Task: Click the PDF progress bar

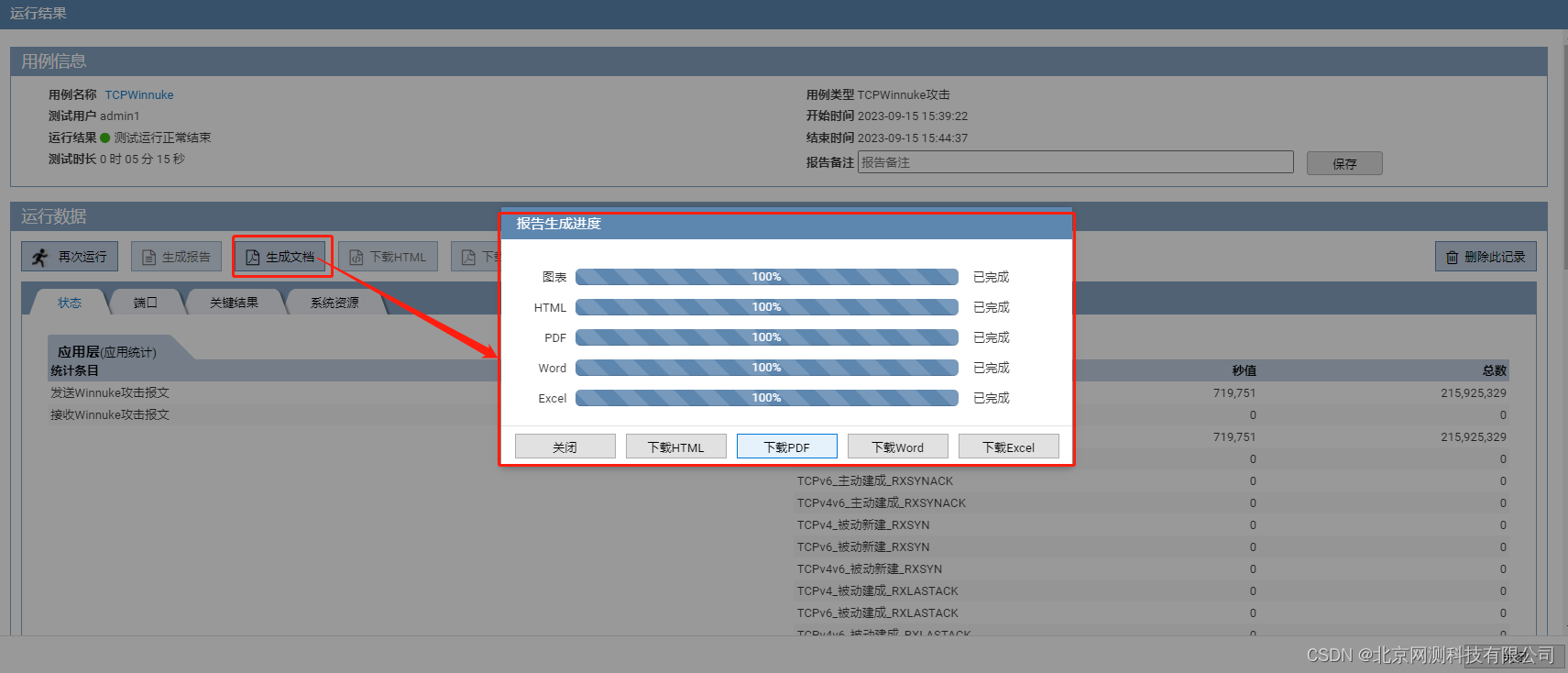Action: (767, 337)
